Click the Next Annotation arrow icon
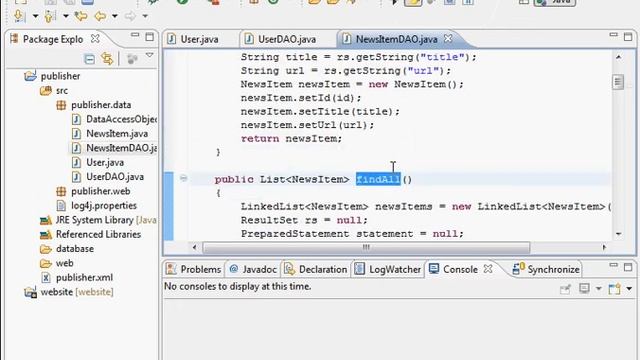The width and height of the screenshot is (640, 360). pos(19,16)
